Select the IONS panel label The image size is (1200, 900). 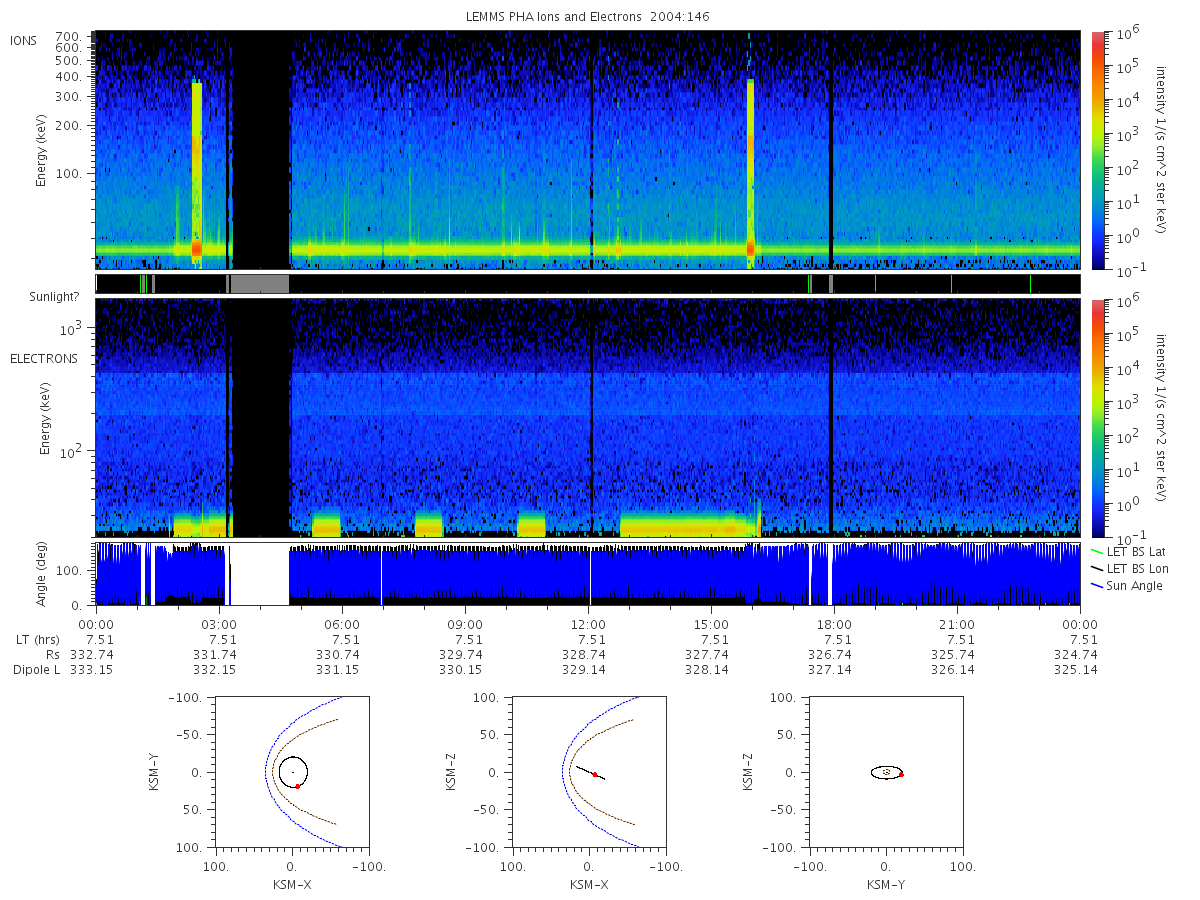[24, 40]
